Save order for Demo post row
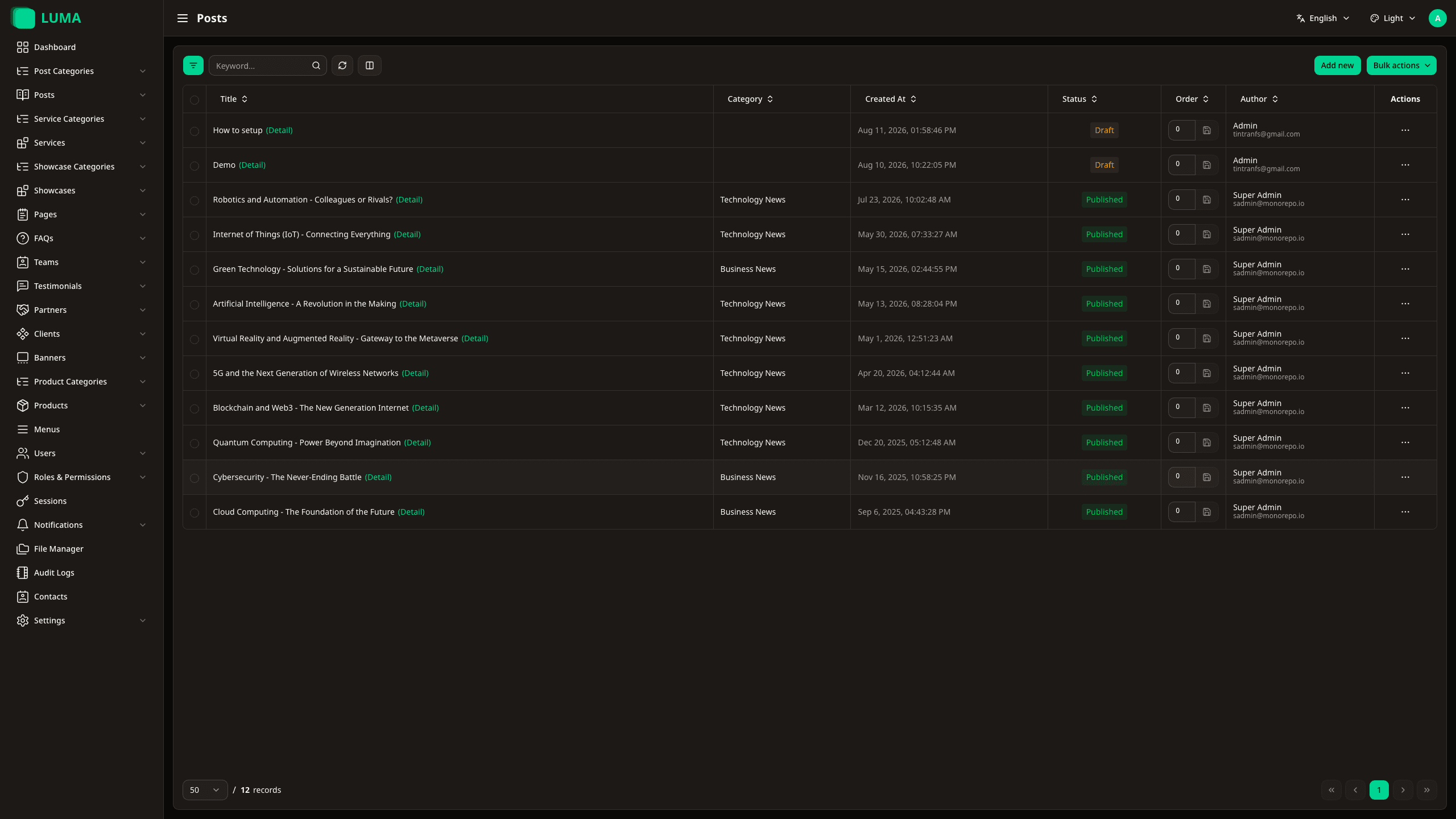1456x819 pixels. coord(1207,165)
